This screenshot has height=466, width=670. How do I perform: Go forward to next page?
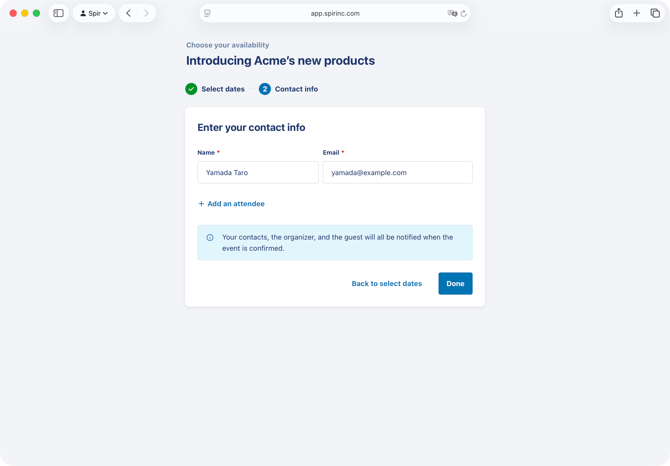(x=146, y=13)
